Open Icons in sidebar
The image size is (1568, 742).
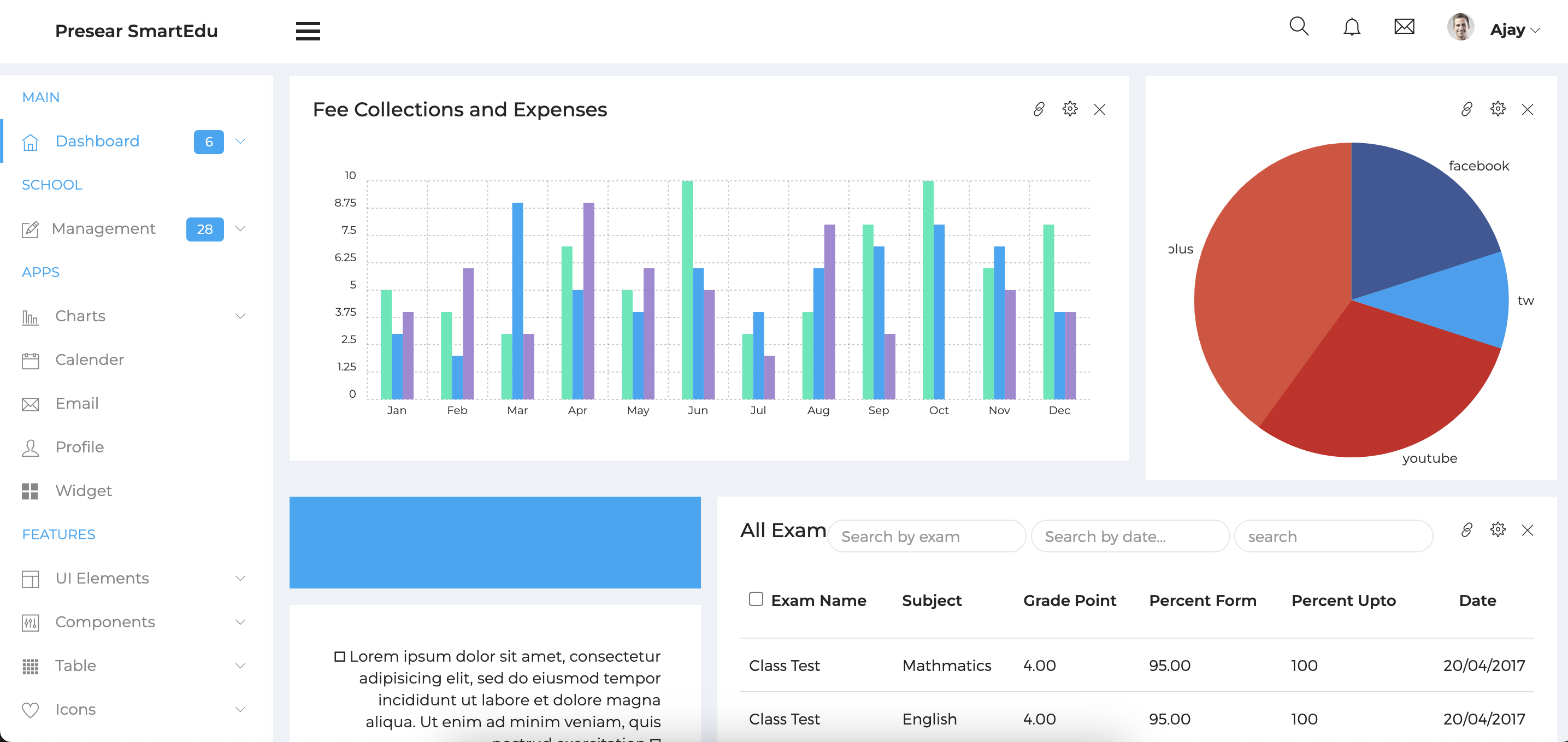(75, 710)
